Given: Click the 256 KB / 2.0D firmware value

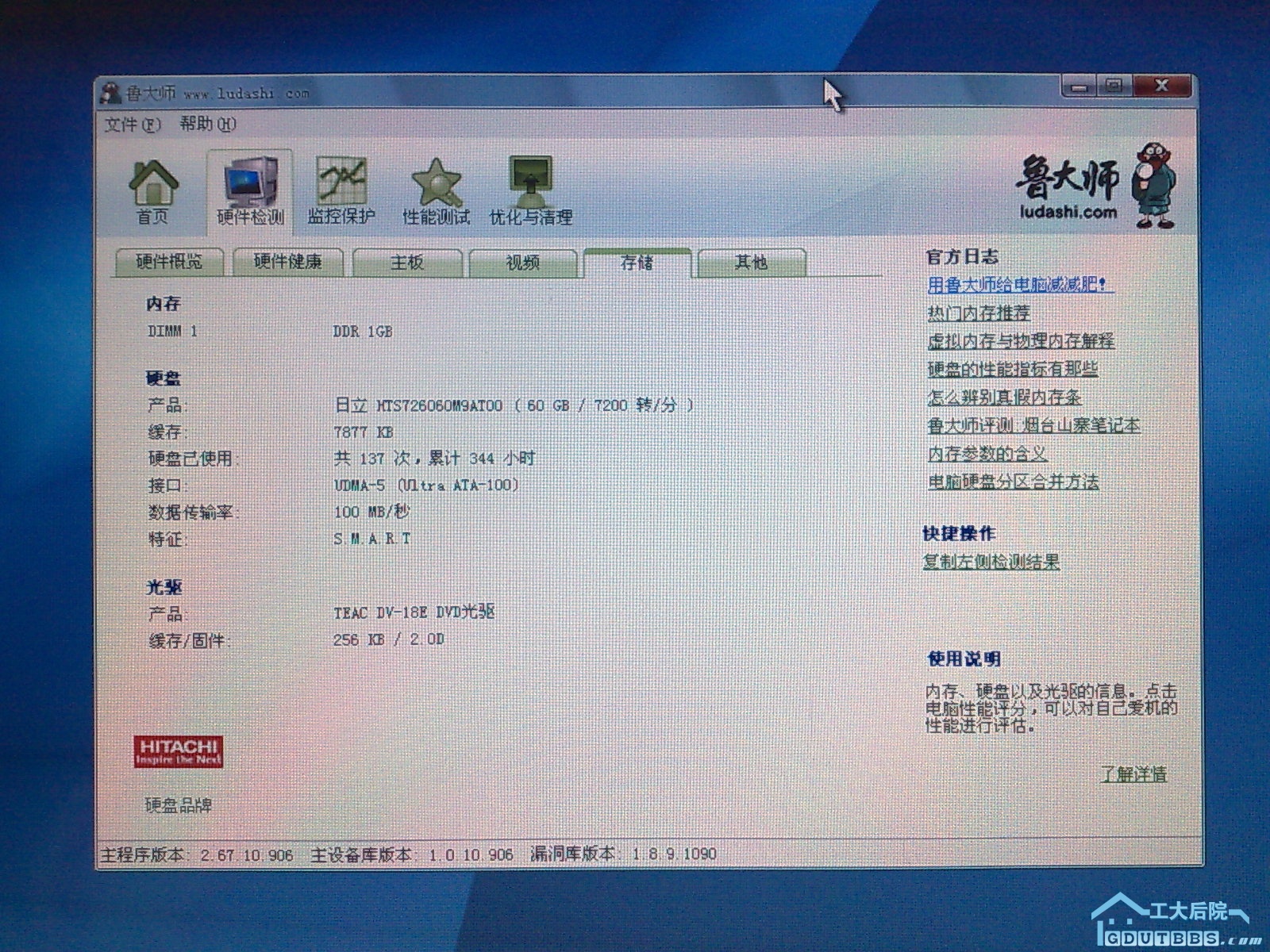Looking at the screenshot, I should coord(389,639).
